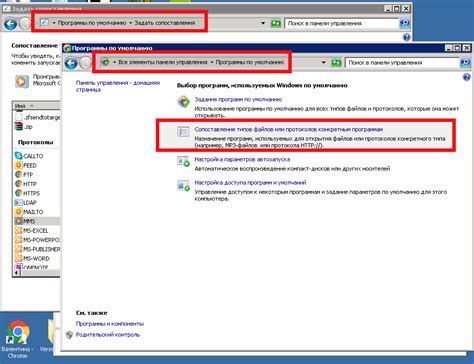Open 'Настройка доступа программ и умолчаний' link
Screen dimensions: 474x364
pos(250,183)
